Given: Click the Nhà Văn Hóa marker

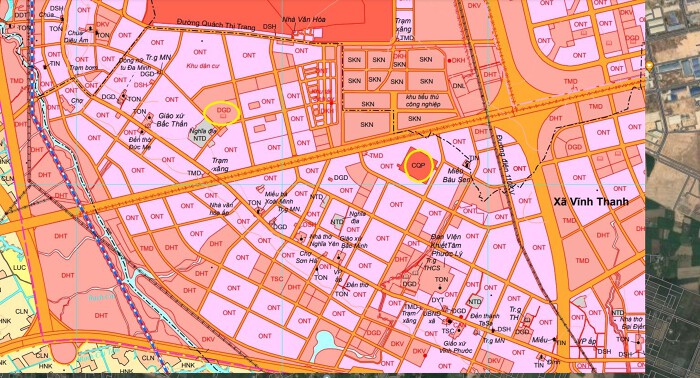Looking at the screenshot, I should [304, 20].
